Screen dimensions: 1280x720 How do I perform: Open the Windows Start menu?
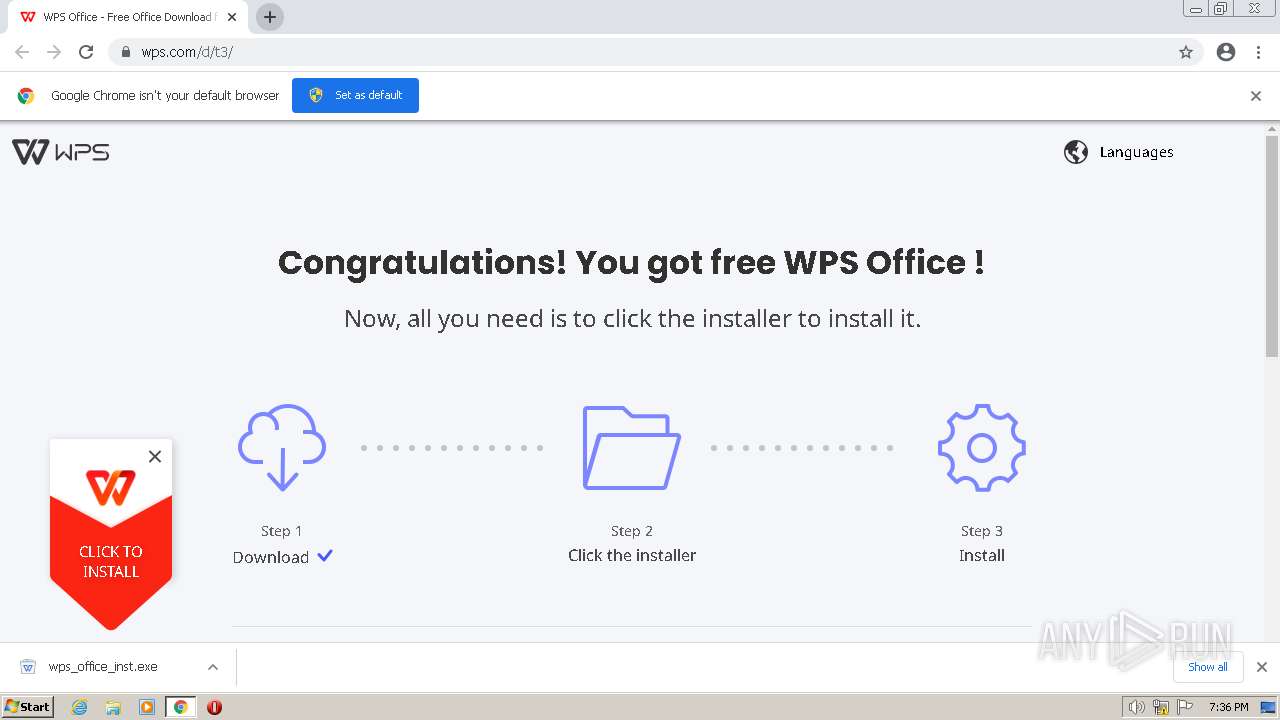pos(27,707)
